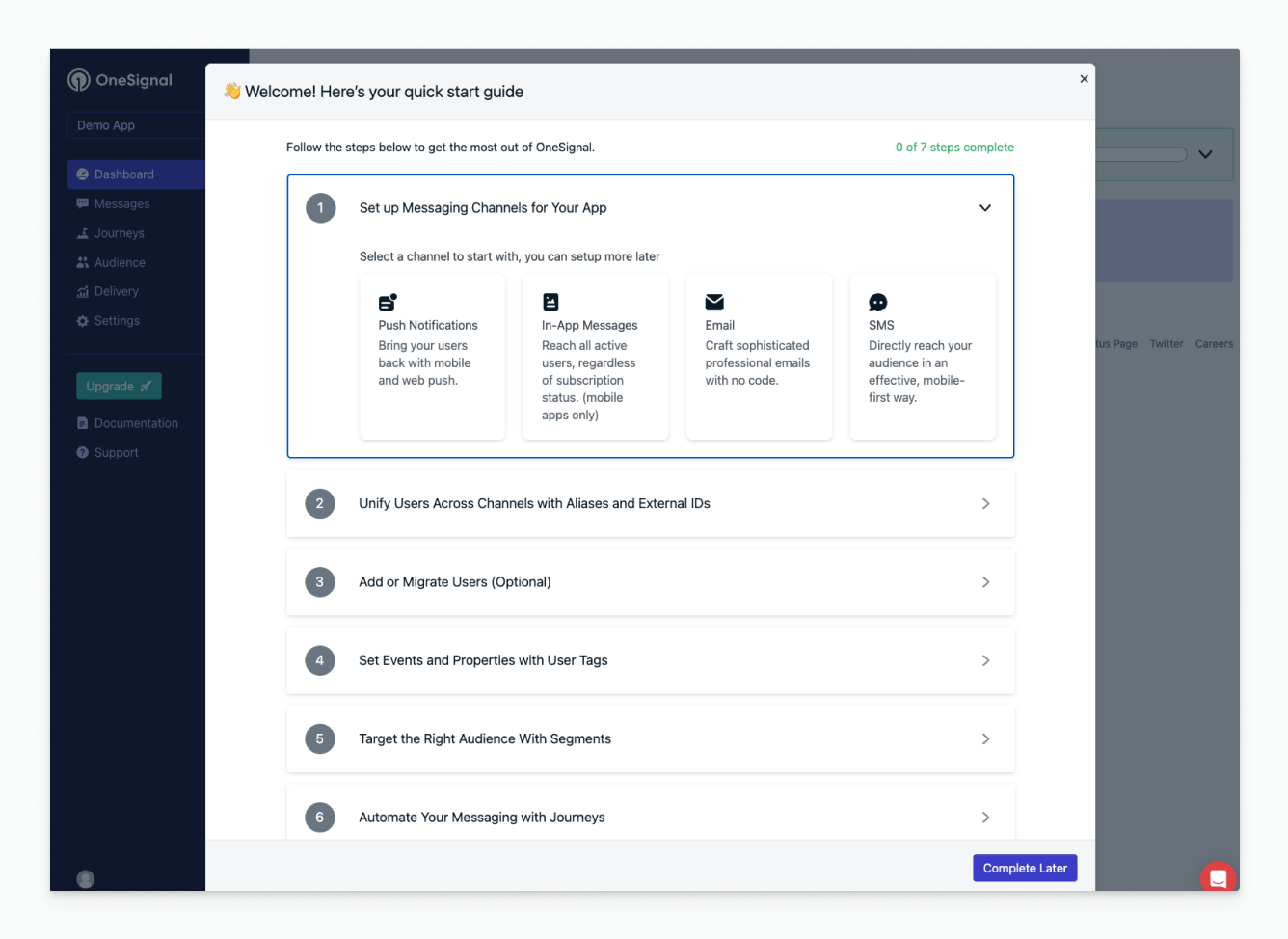This screenshot has height=939, width=1288.
Task: Open the red chat support widget
Action: [x=1218, y=877]
